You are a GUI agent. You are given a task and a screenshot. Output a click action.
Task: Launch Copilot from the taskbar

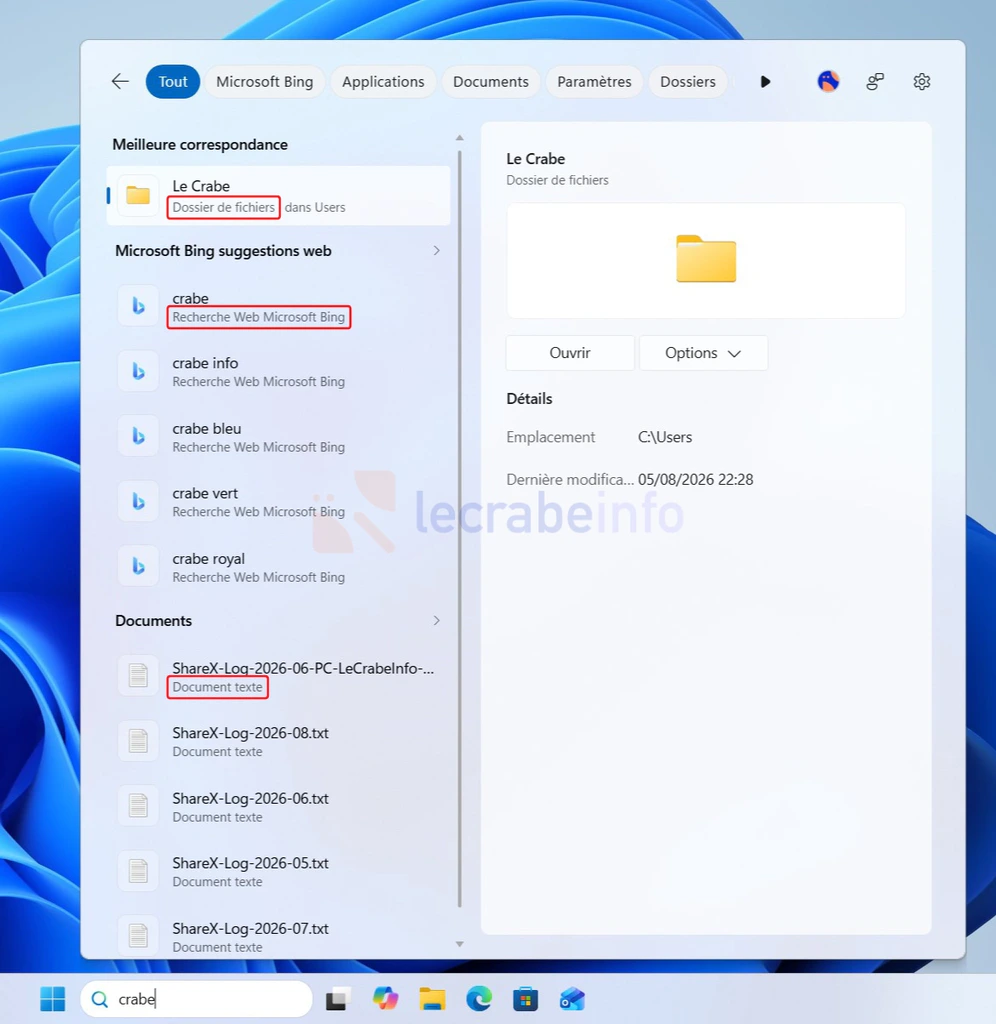[385, 999]
